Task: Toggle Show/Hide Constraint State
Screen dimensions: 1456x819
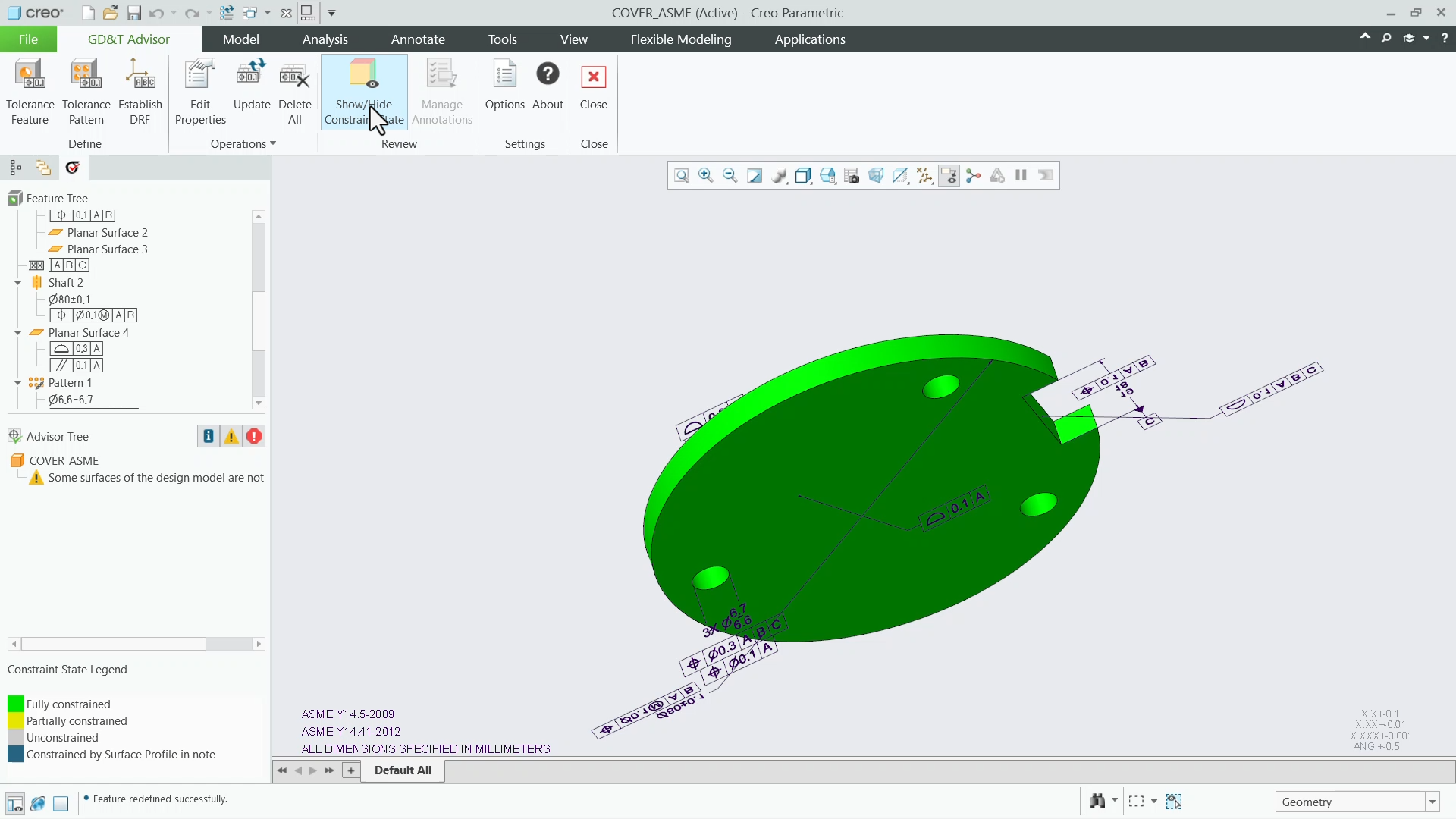Action: point(364,92)
